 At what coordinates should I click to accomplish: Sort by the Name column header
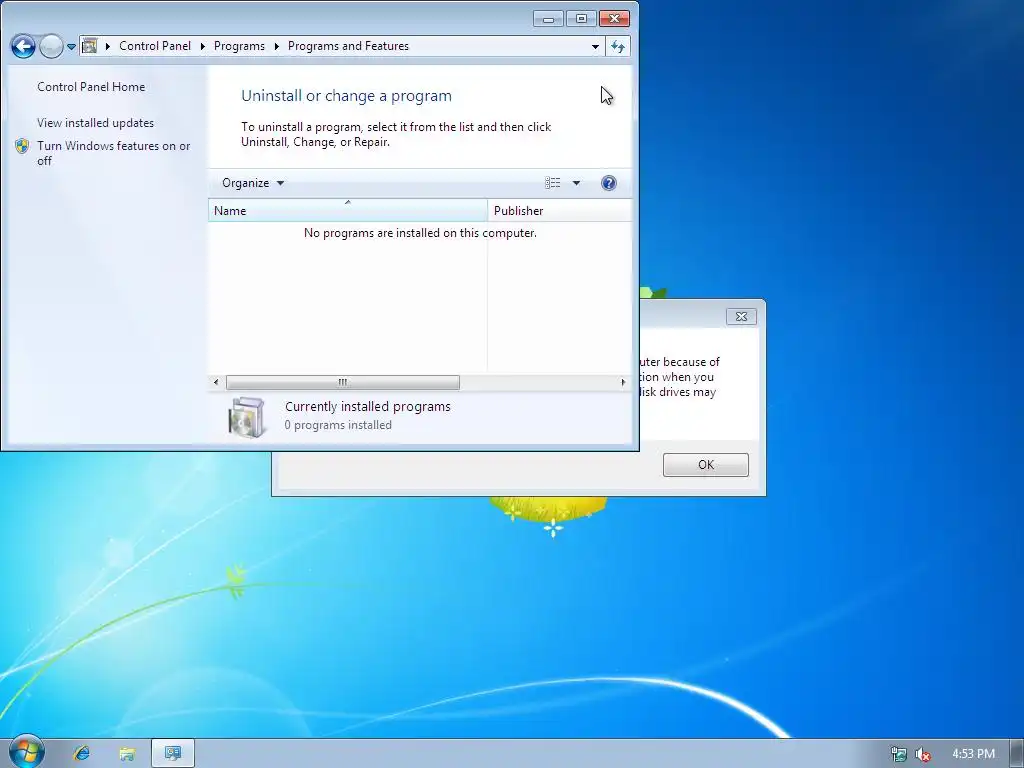pyautogui.click(x=347, y=210)
